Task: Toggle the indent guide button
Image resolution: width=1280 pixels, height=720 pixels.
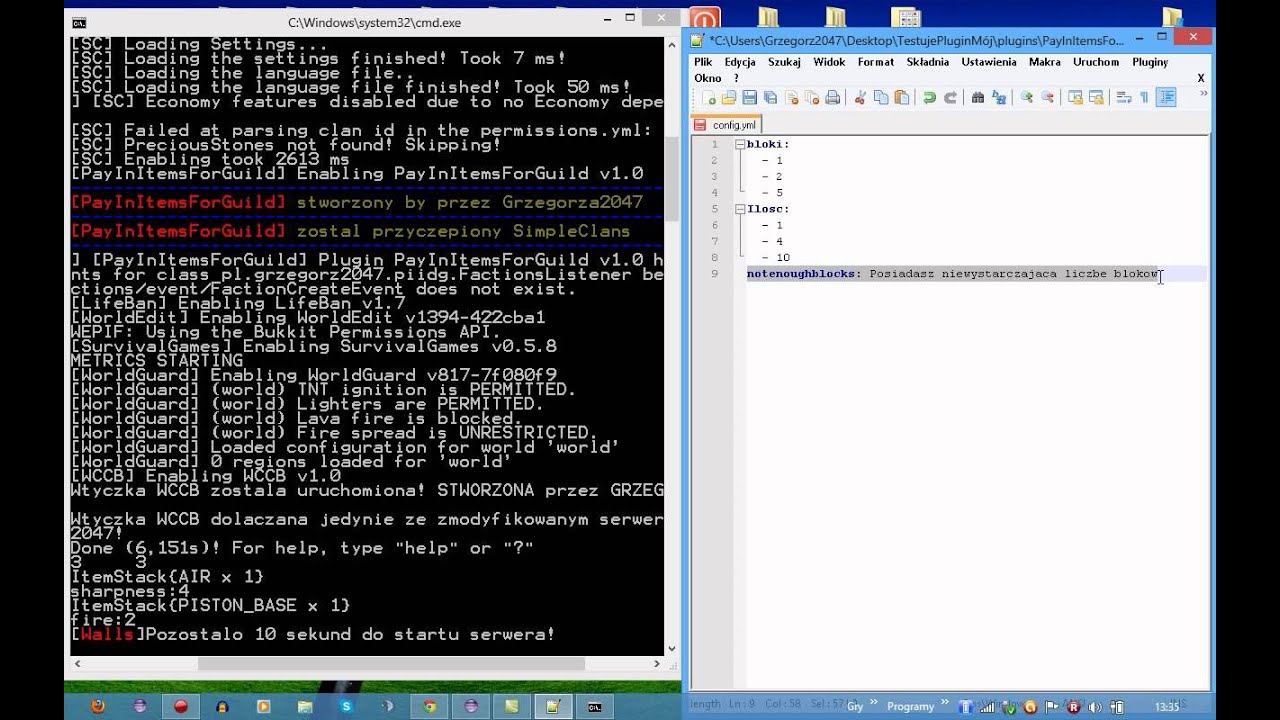Action: tap(1166, 97)
